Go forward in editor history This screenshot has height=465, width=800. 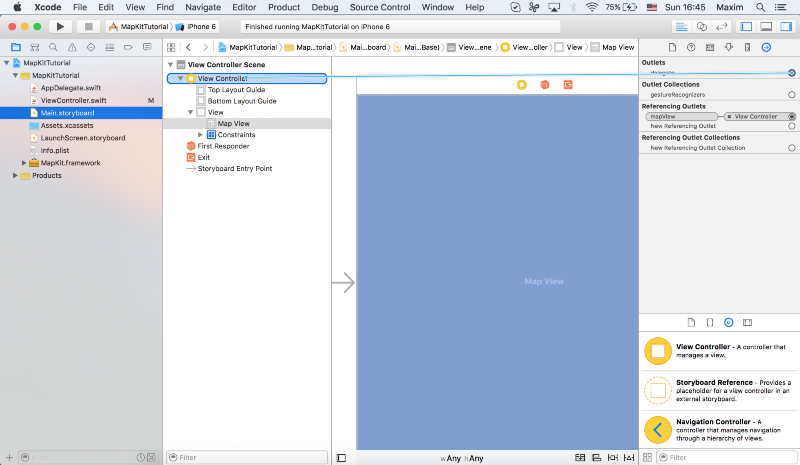click(x=205, y=47)
